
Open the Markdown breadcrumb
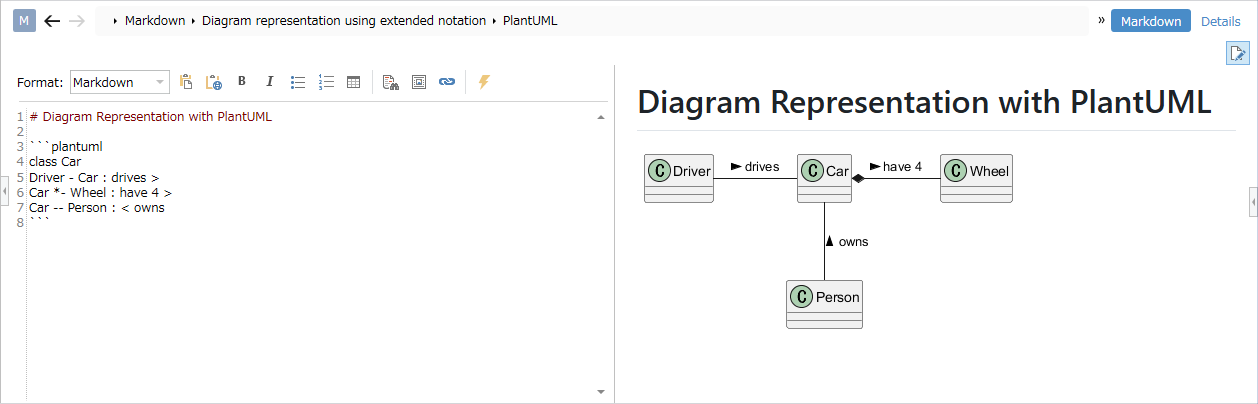[x=155, y=20]
